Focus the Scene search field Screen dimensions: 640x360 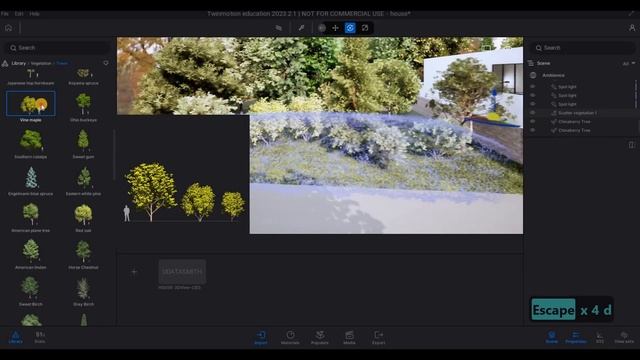point(582,48)
